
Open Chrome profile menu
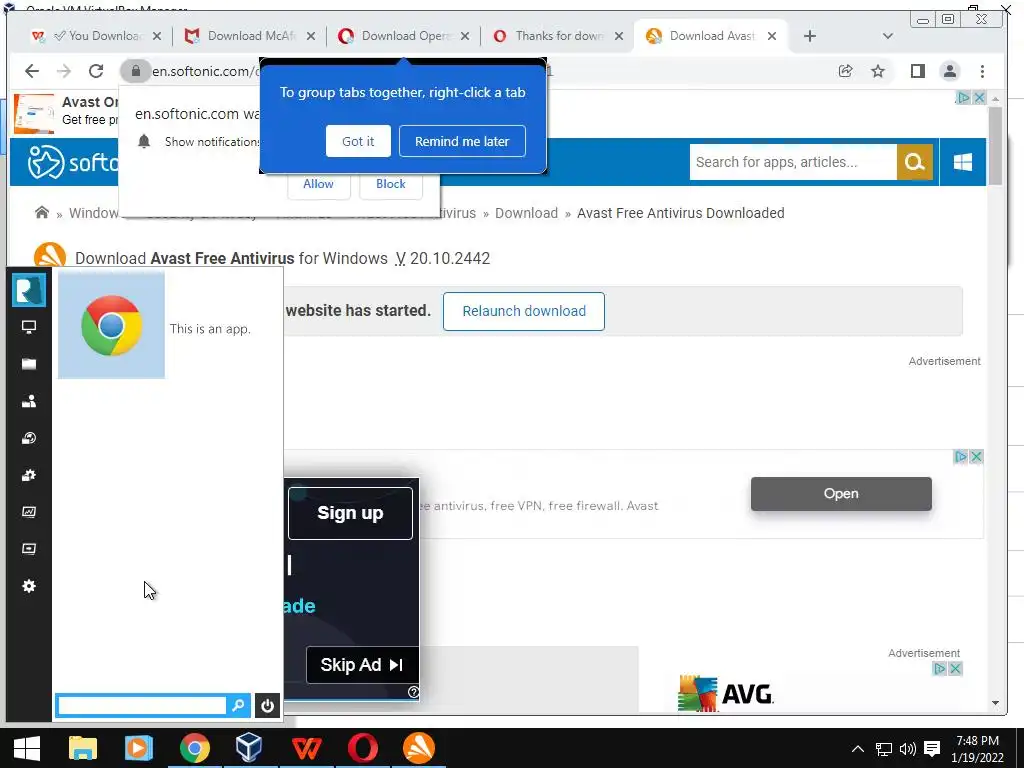click(x=950, y=71)
